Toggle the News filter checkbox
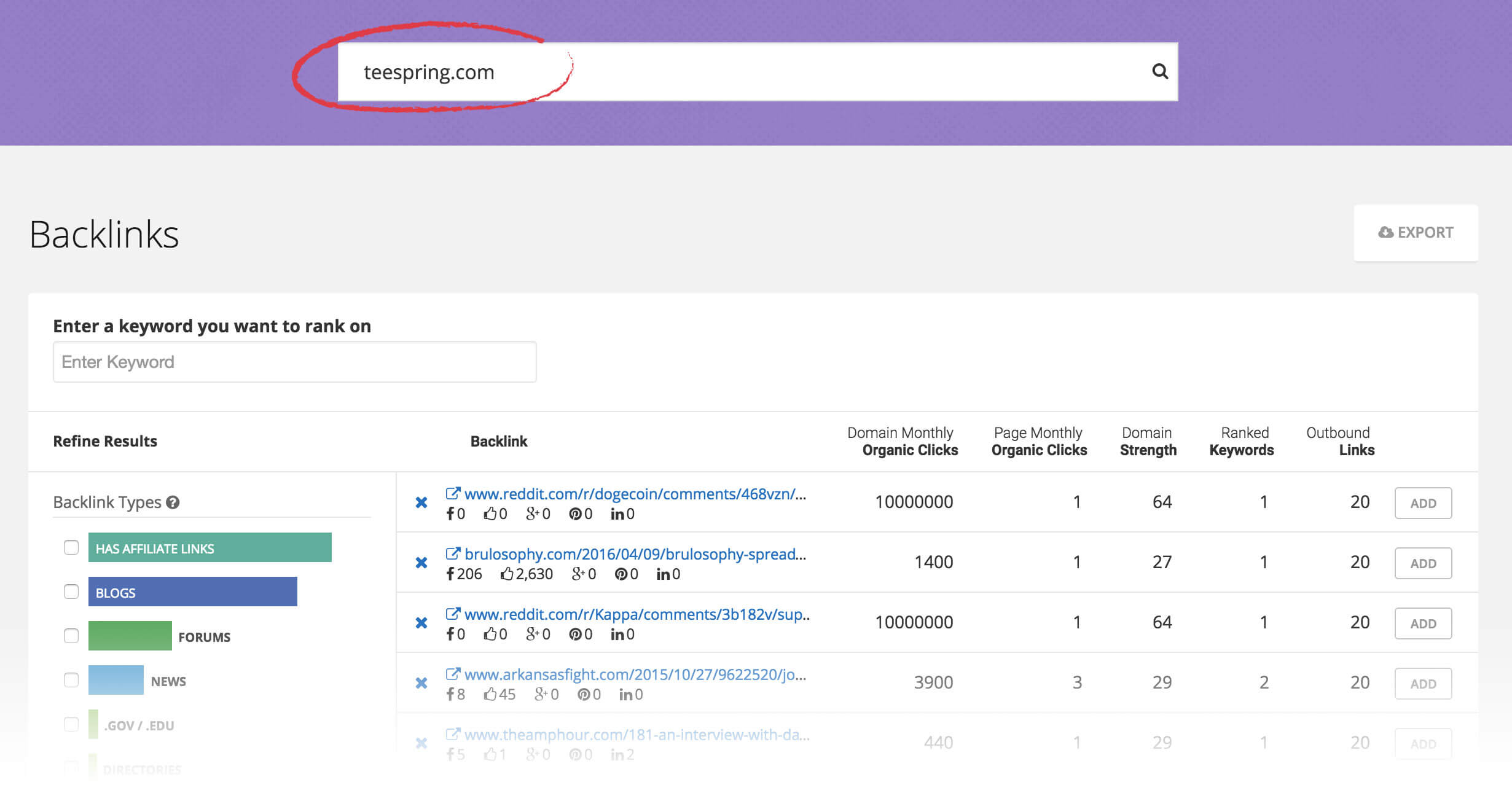This screenshot has height=801, width=1512. (x=71, y=680)
